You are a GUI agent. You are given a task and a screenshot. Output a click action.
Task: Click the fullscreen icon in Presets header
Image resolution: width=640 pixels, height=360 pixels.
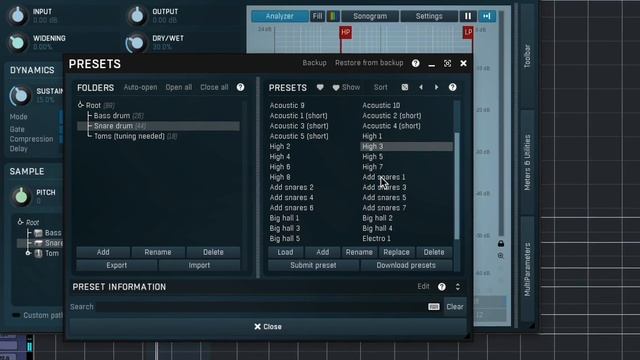(447, 64)
